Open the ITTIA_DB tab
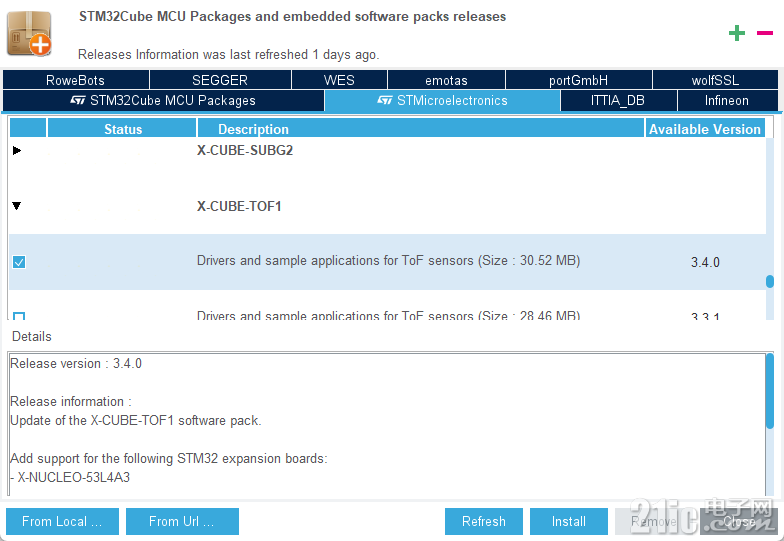 tap(618, 100)
